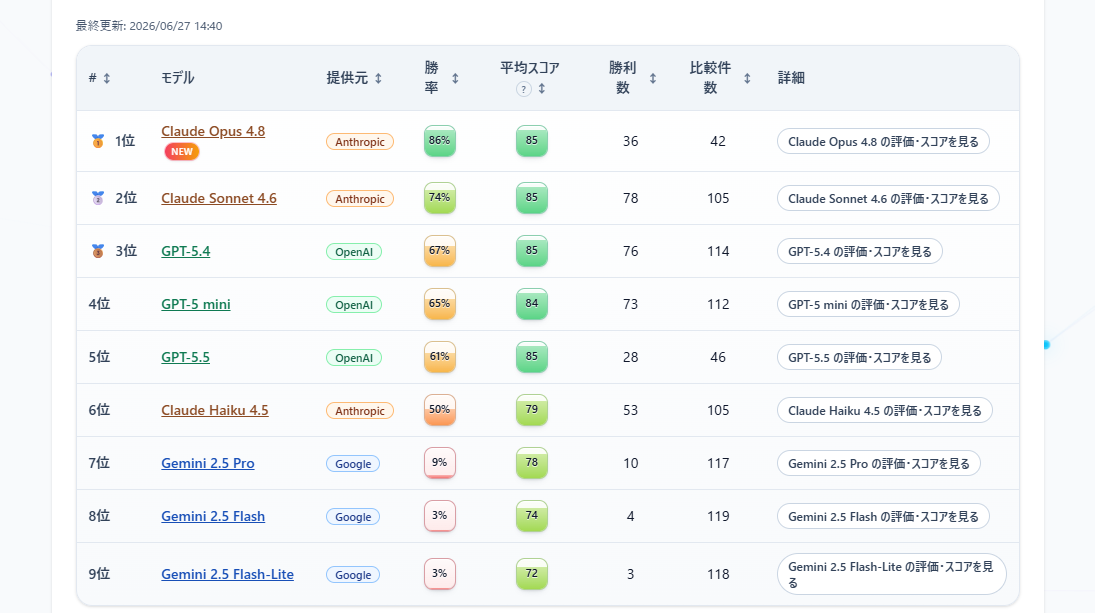This screenshot has height=613, width=1095.
Task: Sort by 平均スコア column arrows
Action: [542, 89]
